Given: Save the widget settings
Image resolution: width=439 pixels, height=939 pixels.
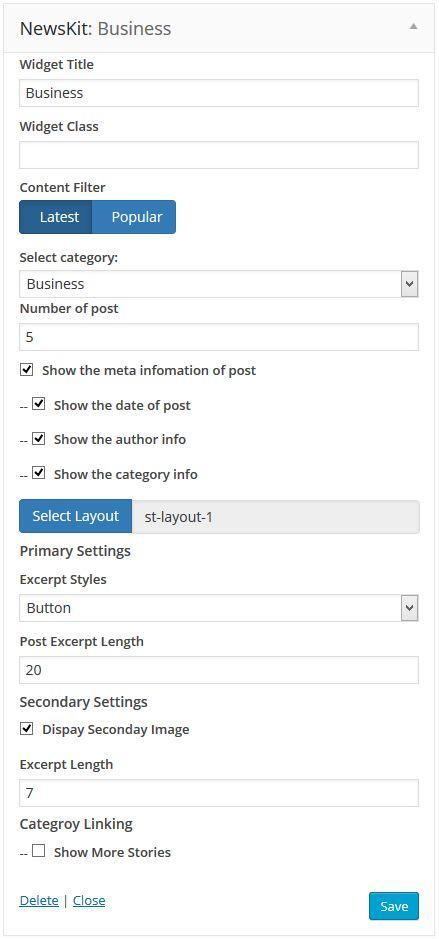Looking at the screenshot, I should [x=393, y=906].
